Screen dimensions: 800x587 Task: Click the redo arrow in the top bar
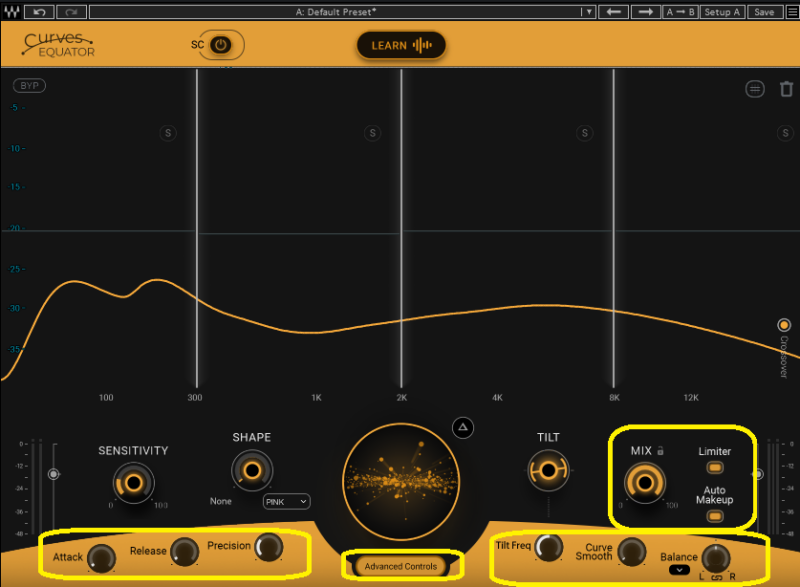72,12
